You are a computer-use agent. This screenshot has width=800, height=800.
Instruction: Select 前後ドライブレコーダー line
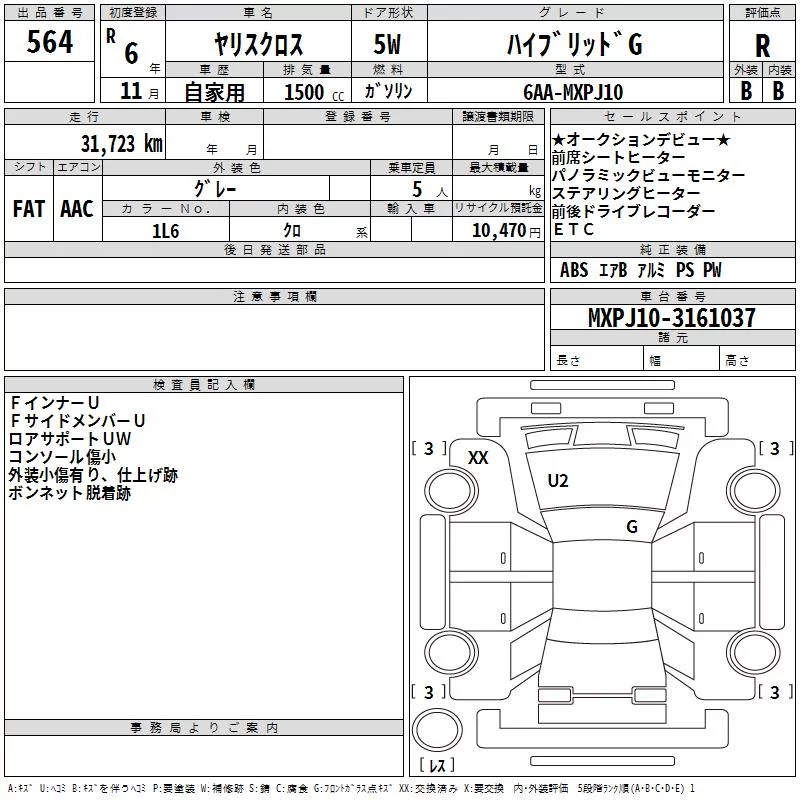pyautogui.click(x=633, y=211)
